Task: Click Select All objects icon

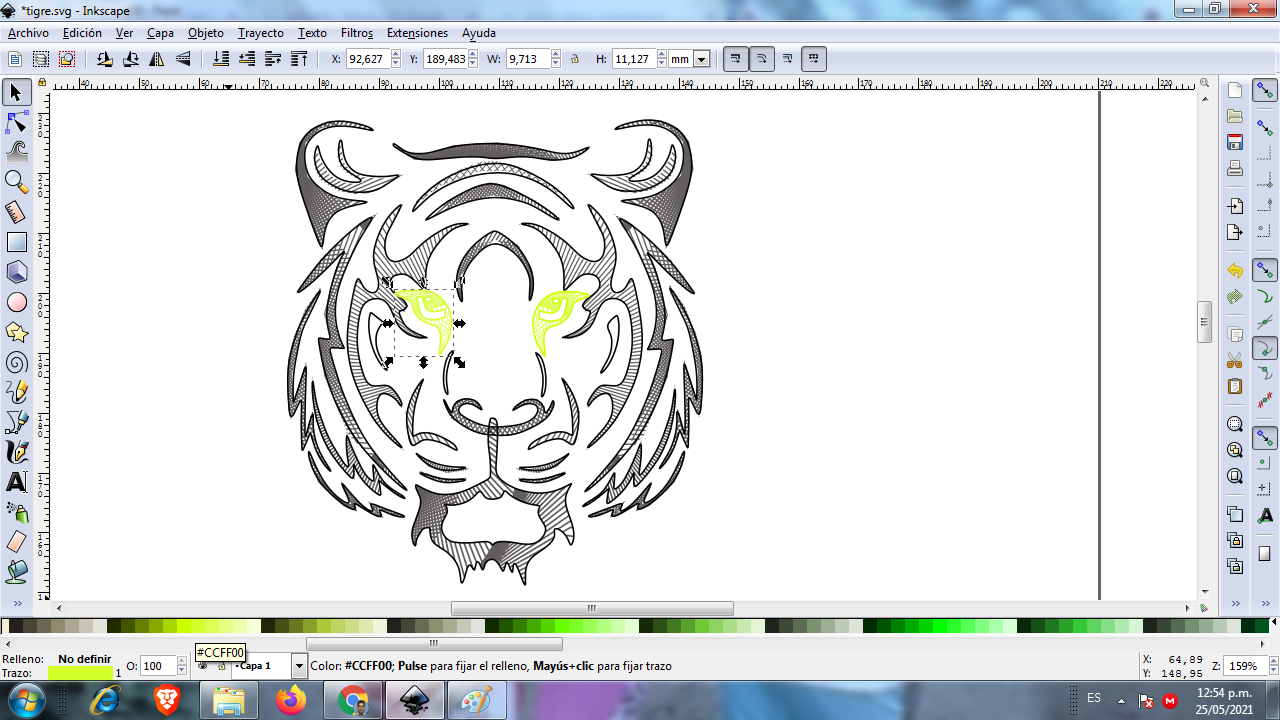Action: 15,59
